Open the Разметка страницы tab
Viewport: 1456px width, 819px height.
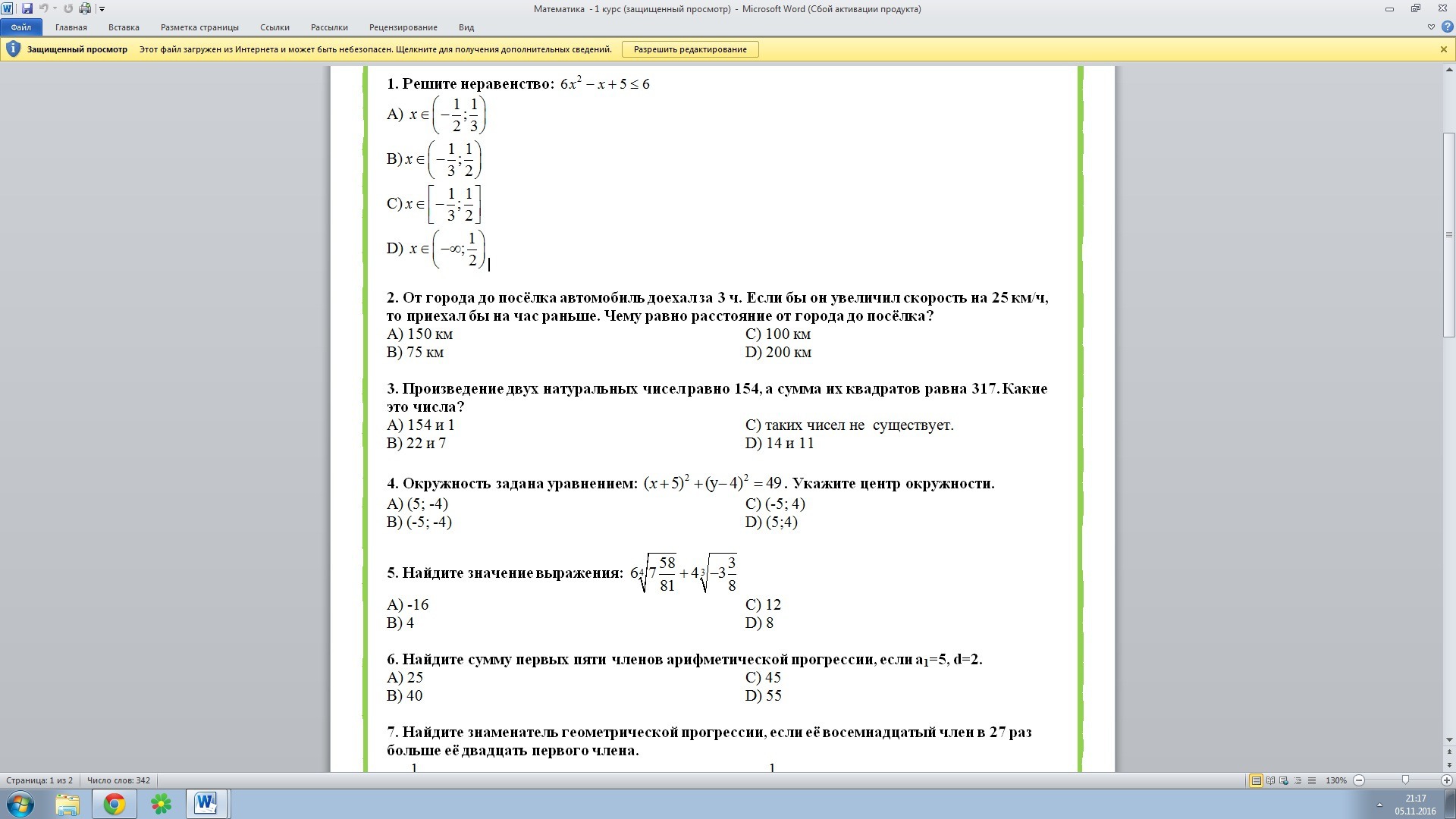(x=199, y=27)
